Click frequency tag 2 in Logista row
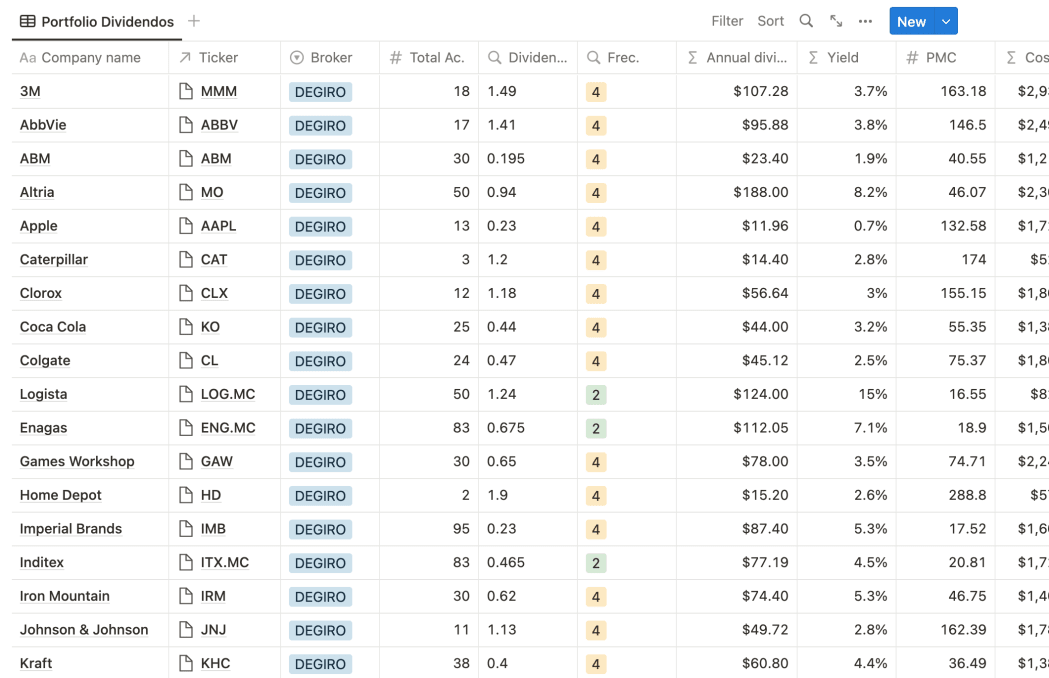The image size is (1049, 678). coord(596,394)
